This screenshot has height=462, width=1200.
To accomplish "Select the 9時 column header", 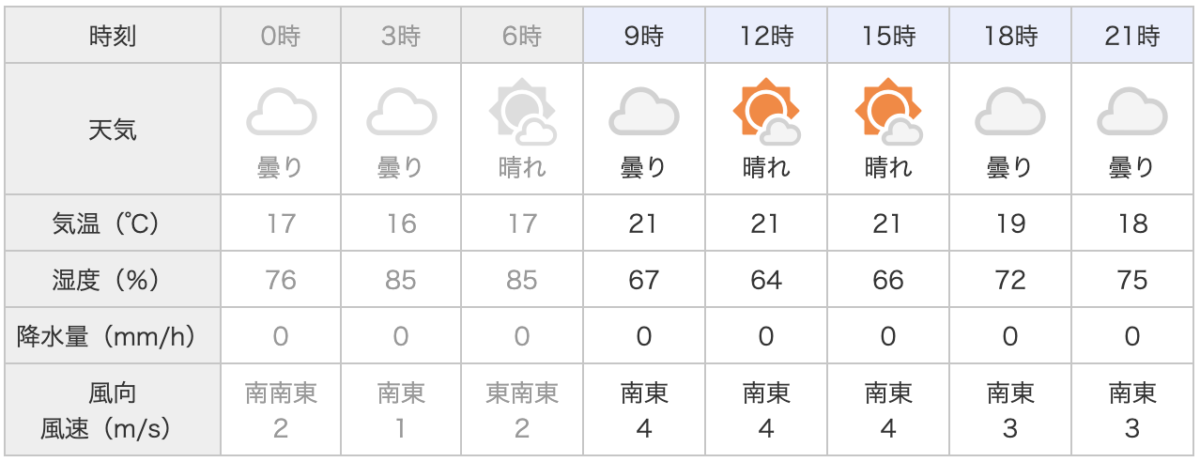I will click(x=643, y=38).
